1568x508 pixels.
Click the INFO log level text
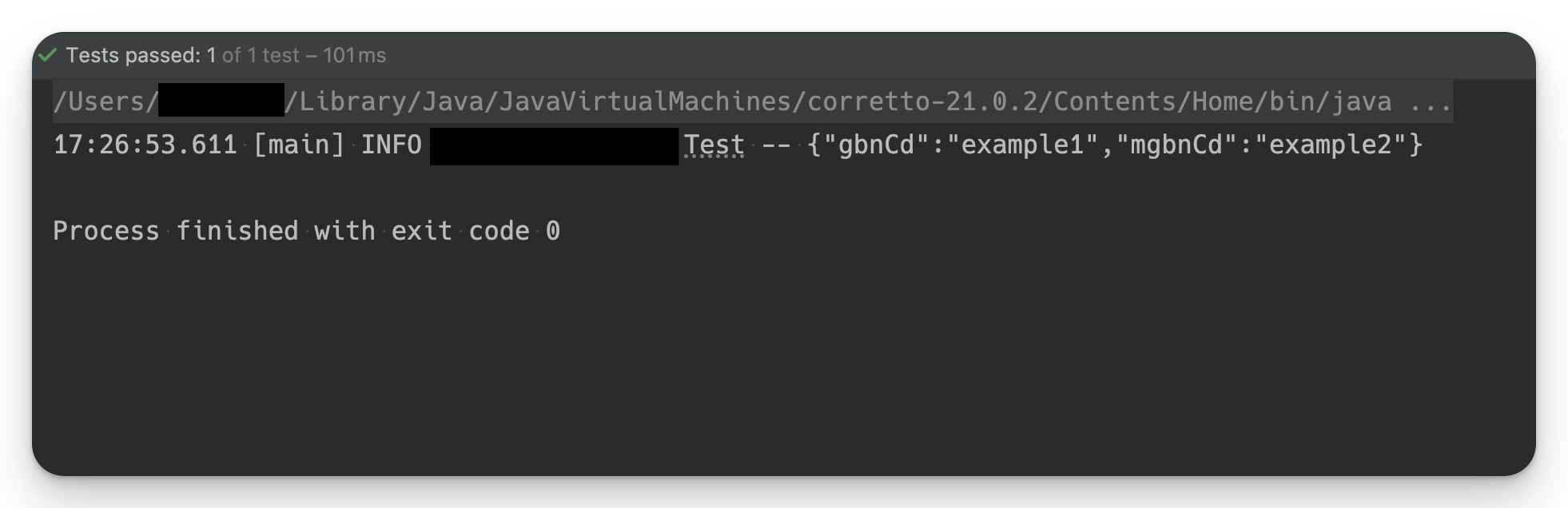click(x=391, y=145)
